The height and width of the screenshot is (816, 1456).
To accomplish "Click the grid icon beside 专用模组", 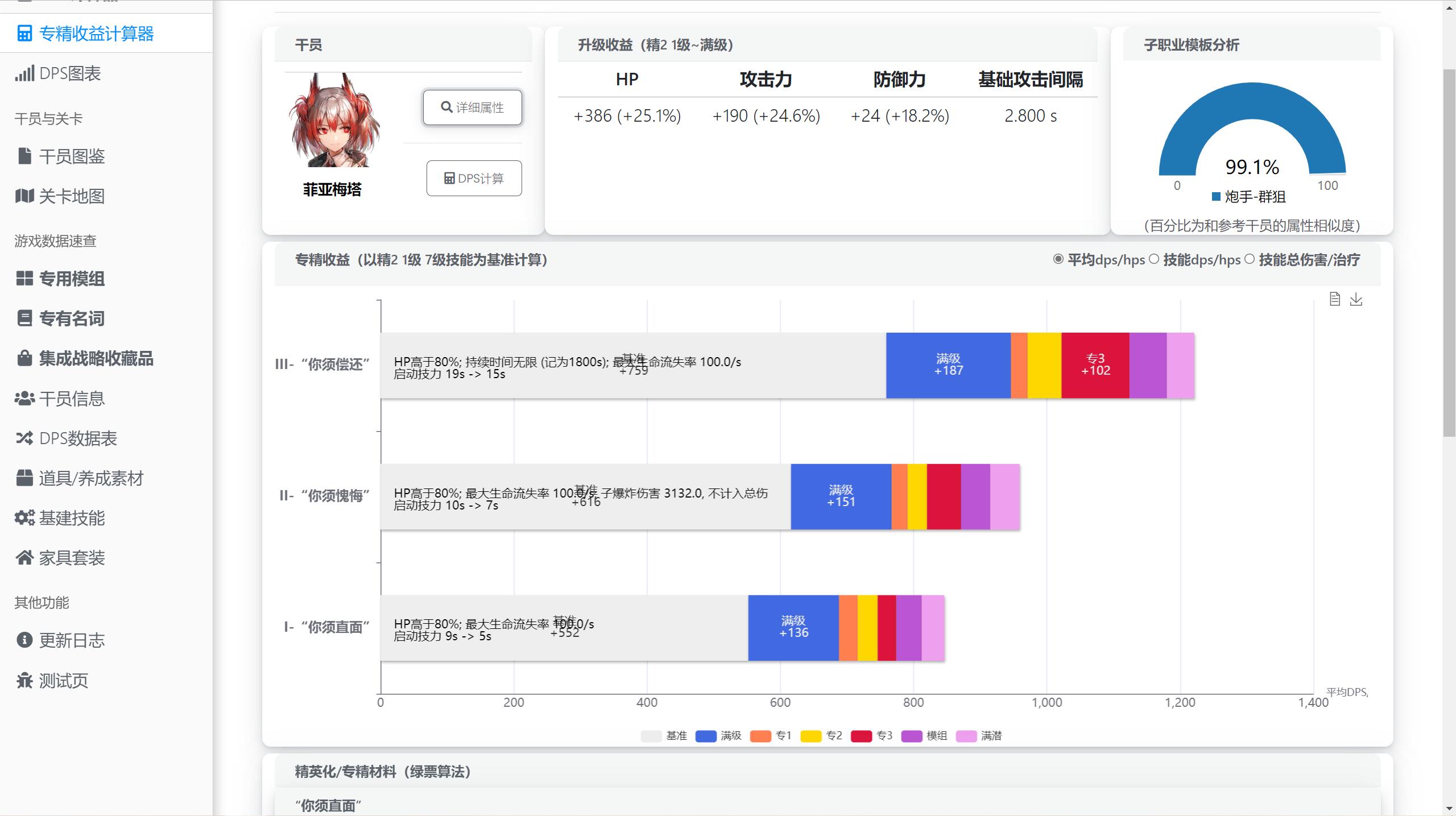I will click(24, 279).
